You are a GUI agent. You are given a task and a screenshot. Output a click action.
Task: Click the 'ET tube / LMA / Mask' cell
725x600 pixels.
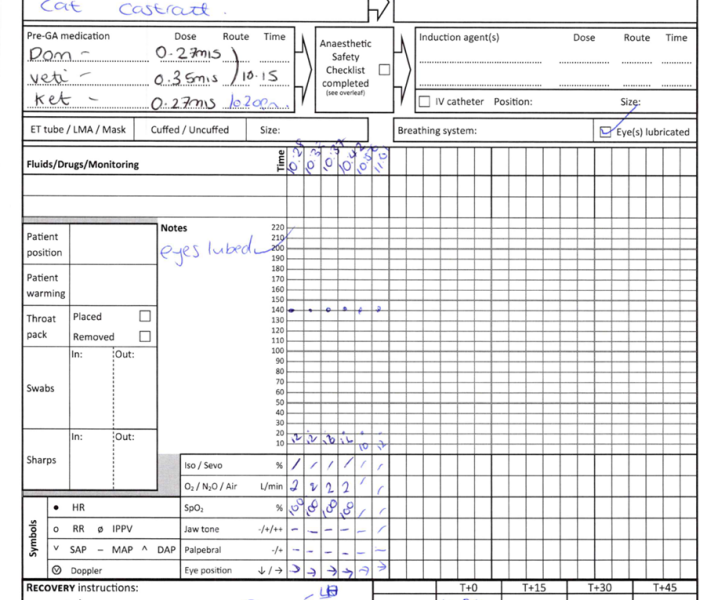pyautogui.click(x=78, y=129)
